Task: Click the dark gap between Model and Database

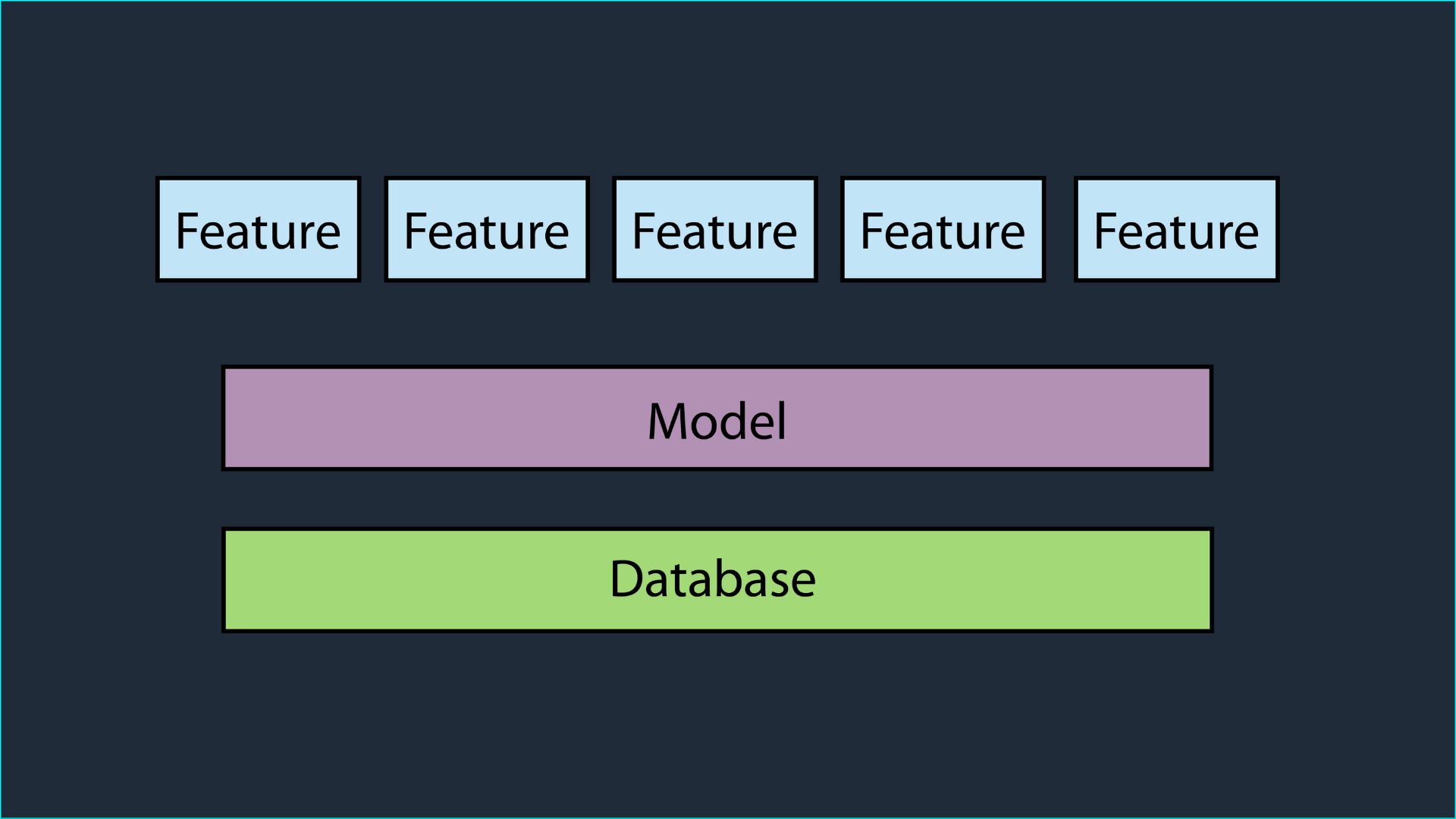Action: [x=717, y=499]
